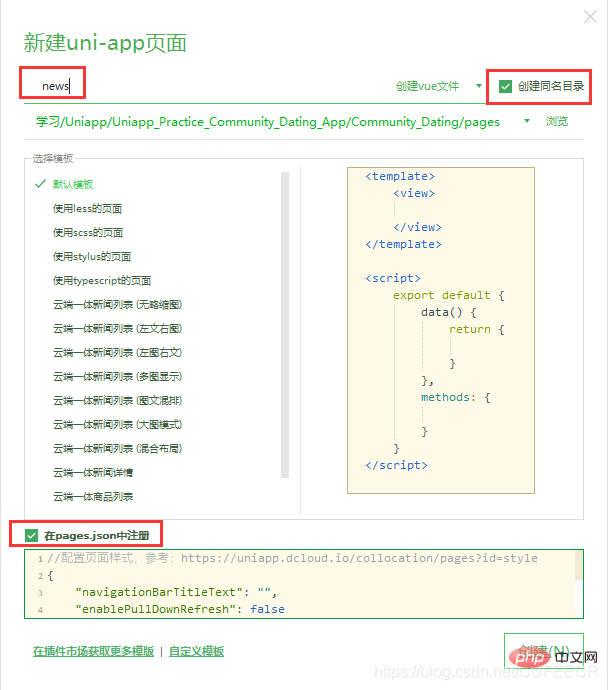Select the 默认模板 template
This screenshot has width=608, height=690.
(x=73, y=184)
